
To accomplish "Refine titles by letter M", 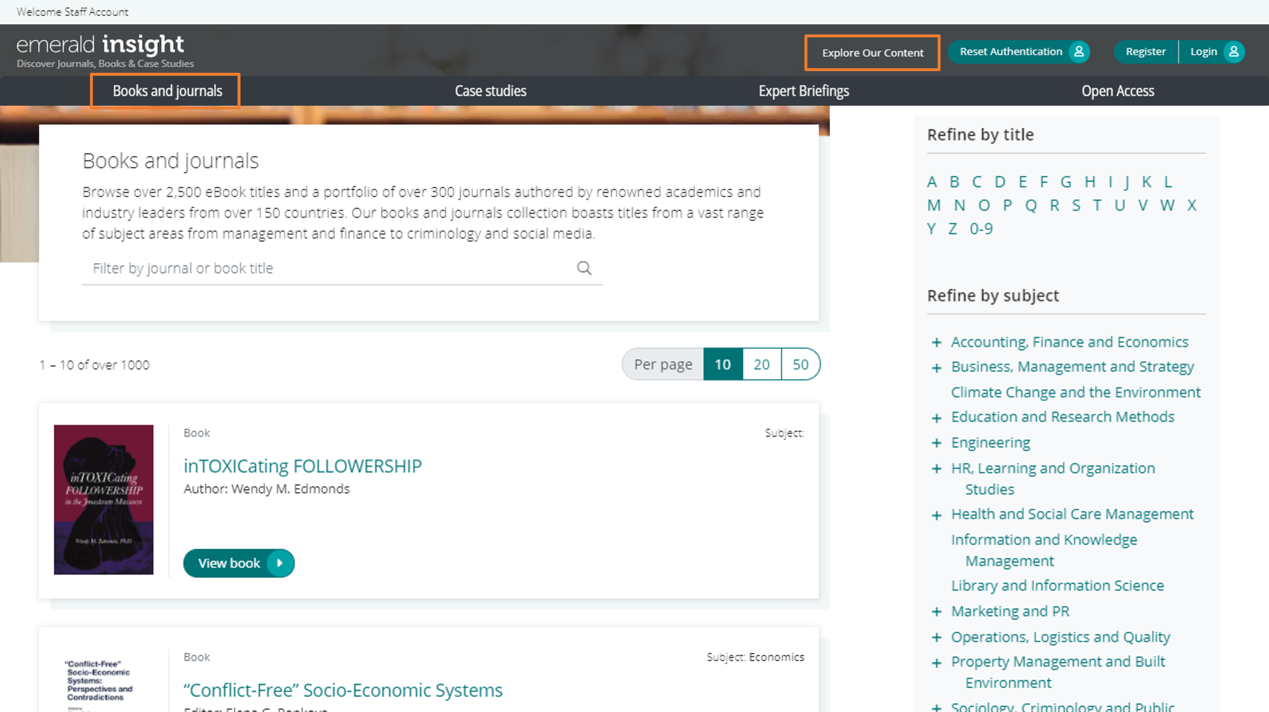I will click(x=934, y=205).
